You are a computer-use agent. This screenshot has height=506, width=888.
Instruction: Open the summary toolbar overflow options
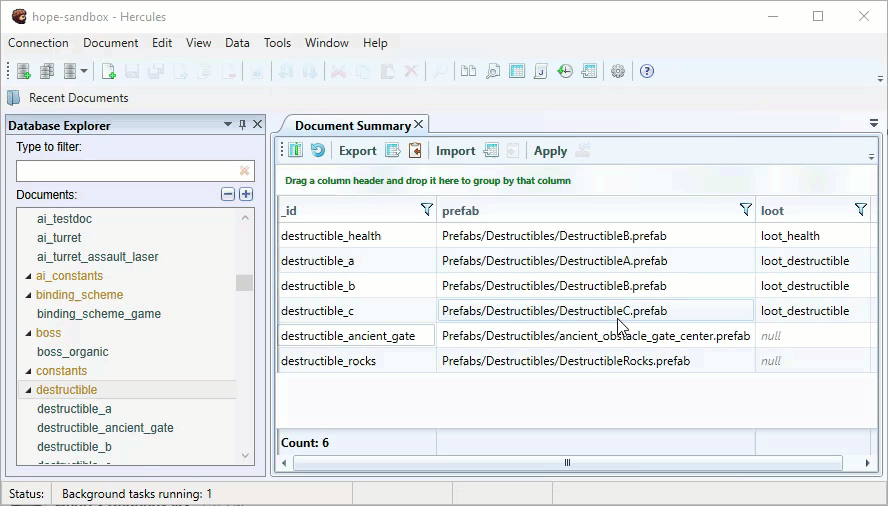pos(871,157)
